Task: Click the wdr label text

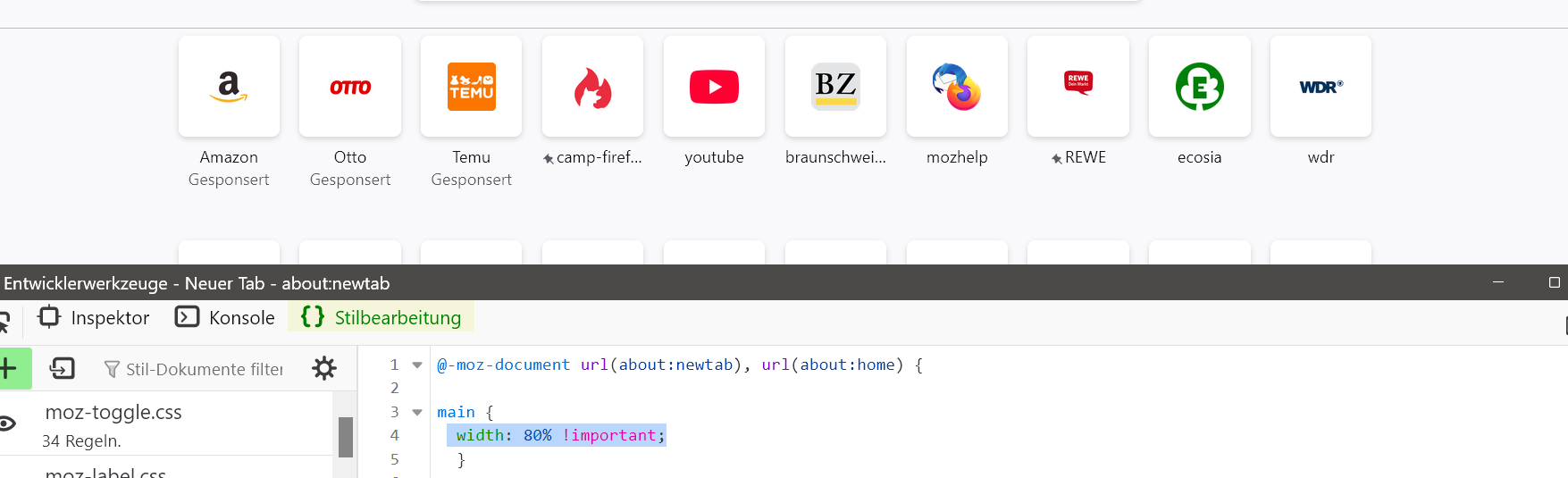Action: click(1321, 157)
